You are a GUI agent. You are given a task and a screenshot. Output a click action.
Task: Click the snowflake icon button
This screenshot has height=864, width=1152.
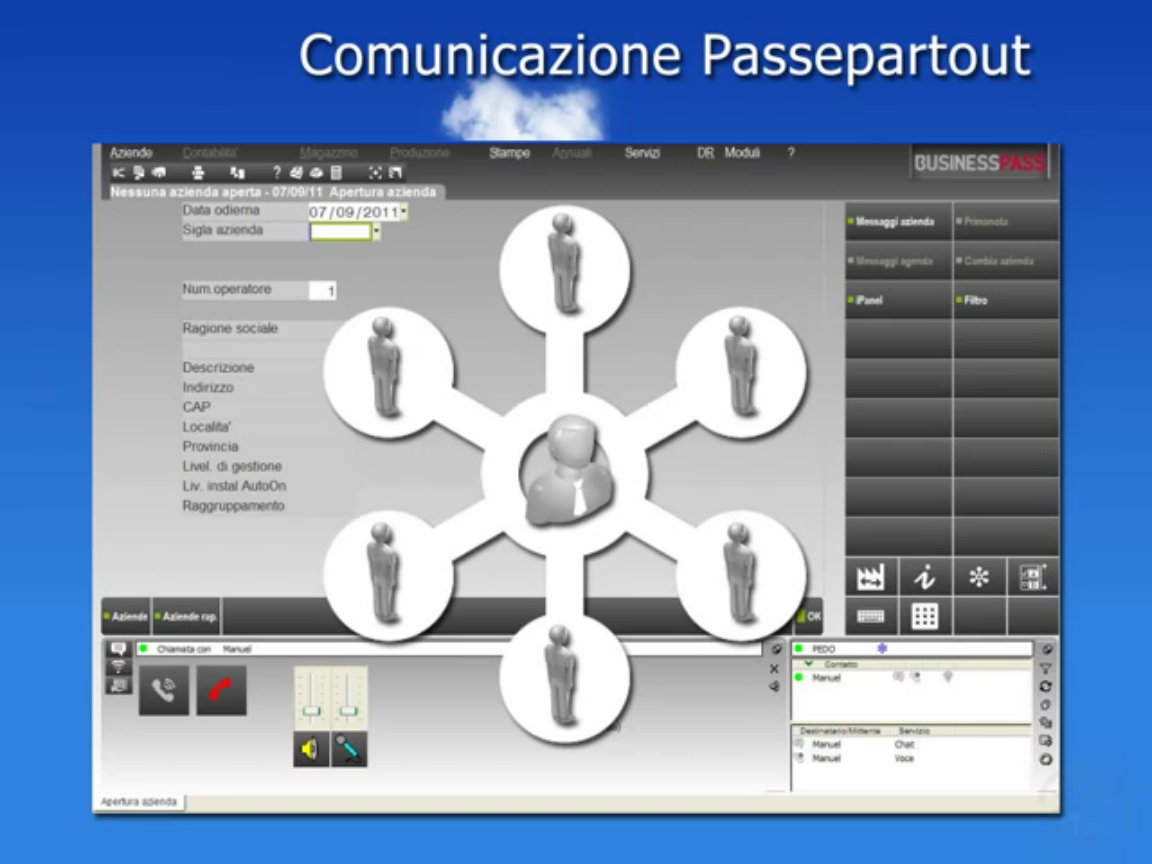(x=979, y=577)
